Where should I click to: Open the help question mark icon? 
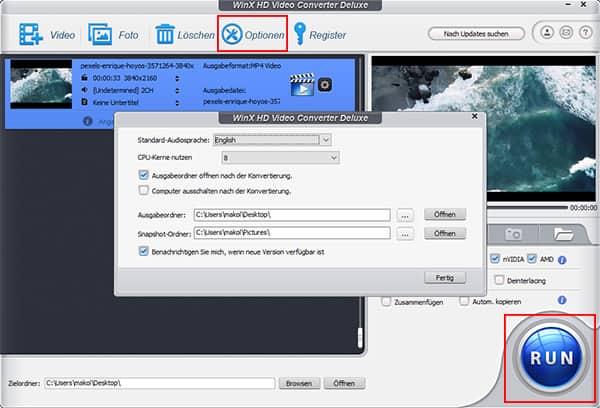(x=585, y=32)
